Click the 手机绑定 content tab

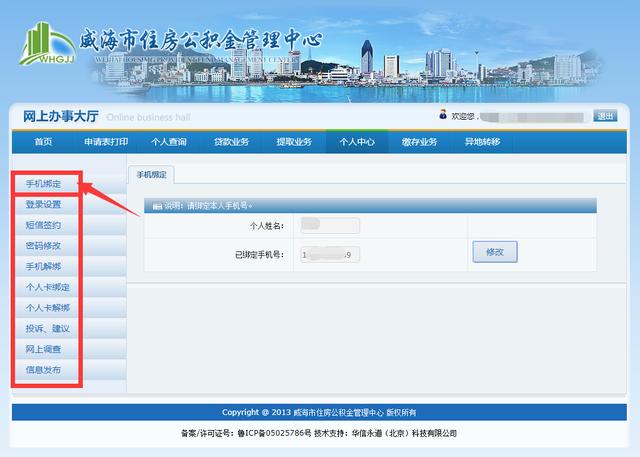click(151, 175)
